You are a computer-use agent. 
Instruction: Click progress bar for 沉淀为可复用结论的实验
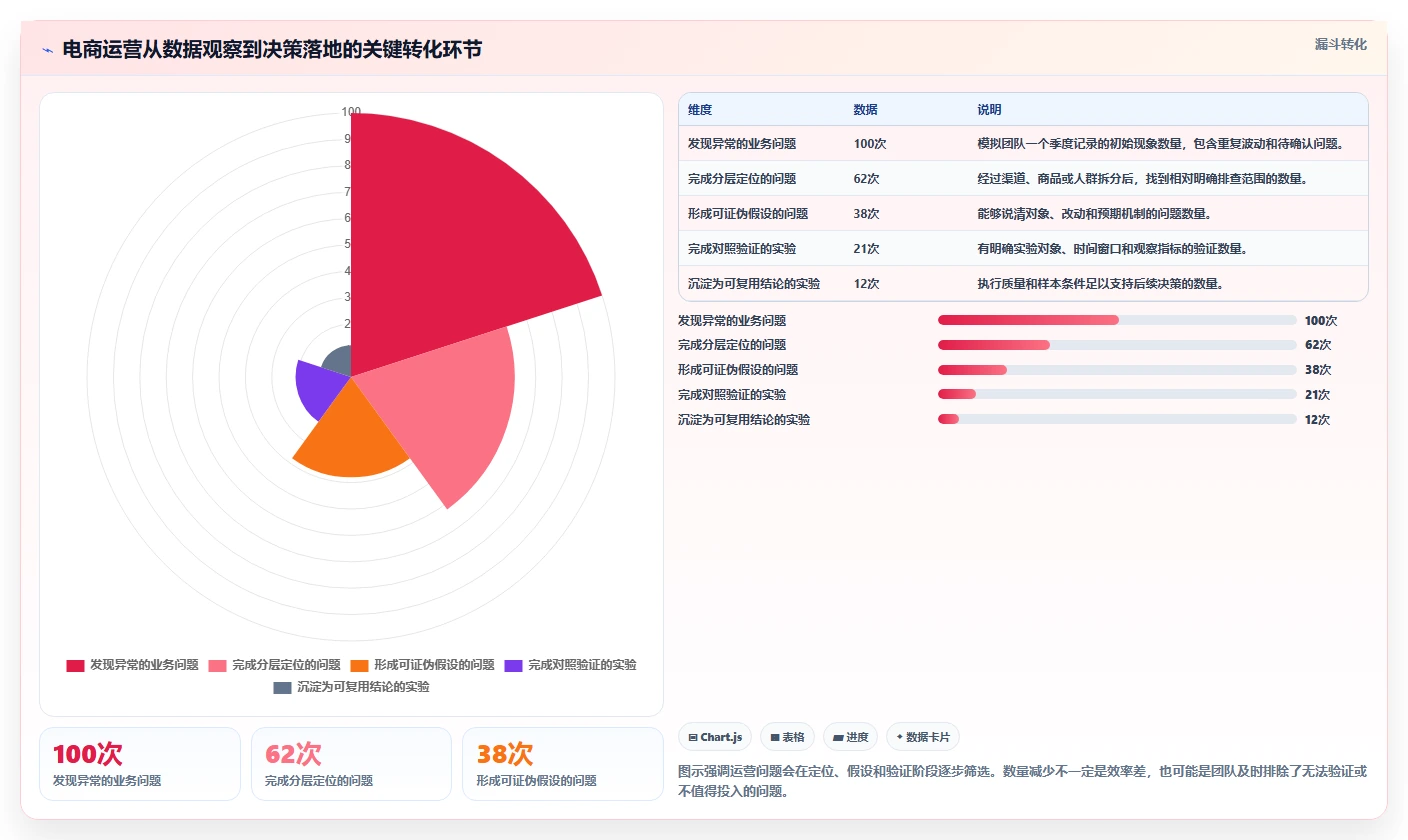[x=1117, y=420]
